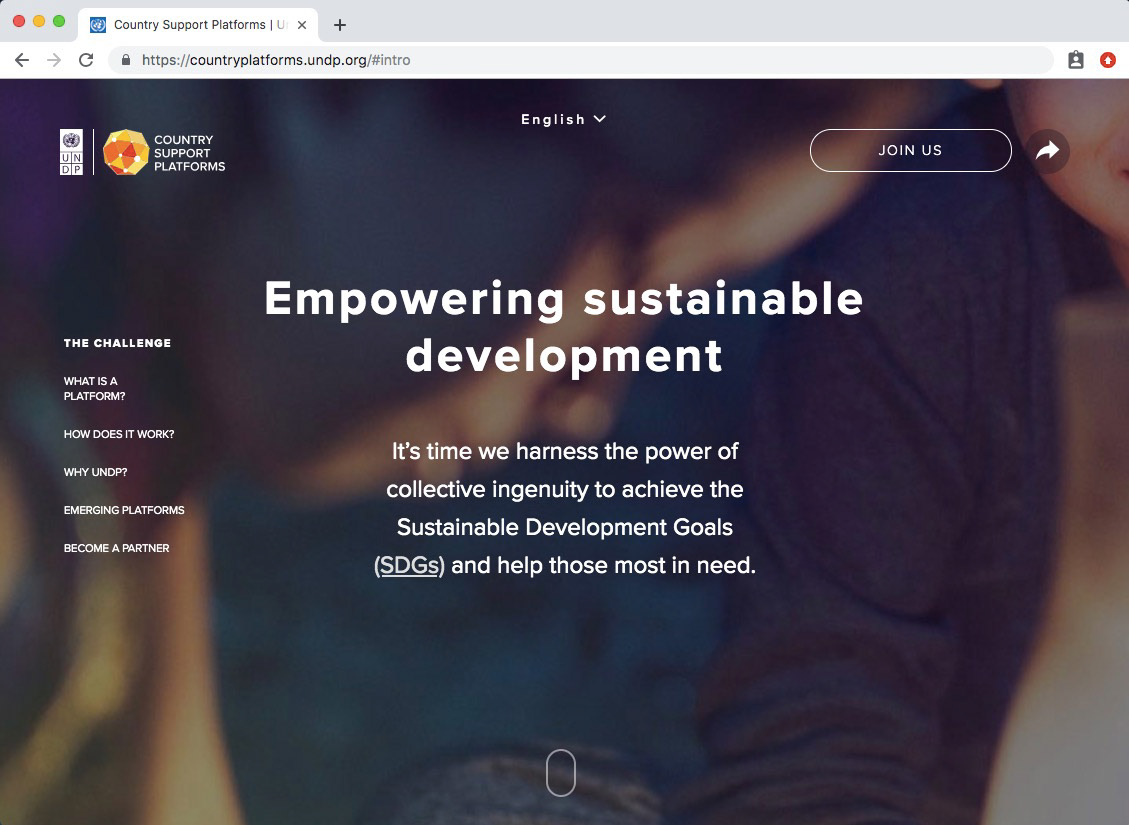Open the clipboard extension icon
The width and height of the screenshot is (1129, 825).
tap(1076, 60)
